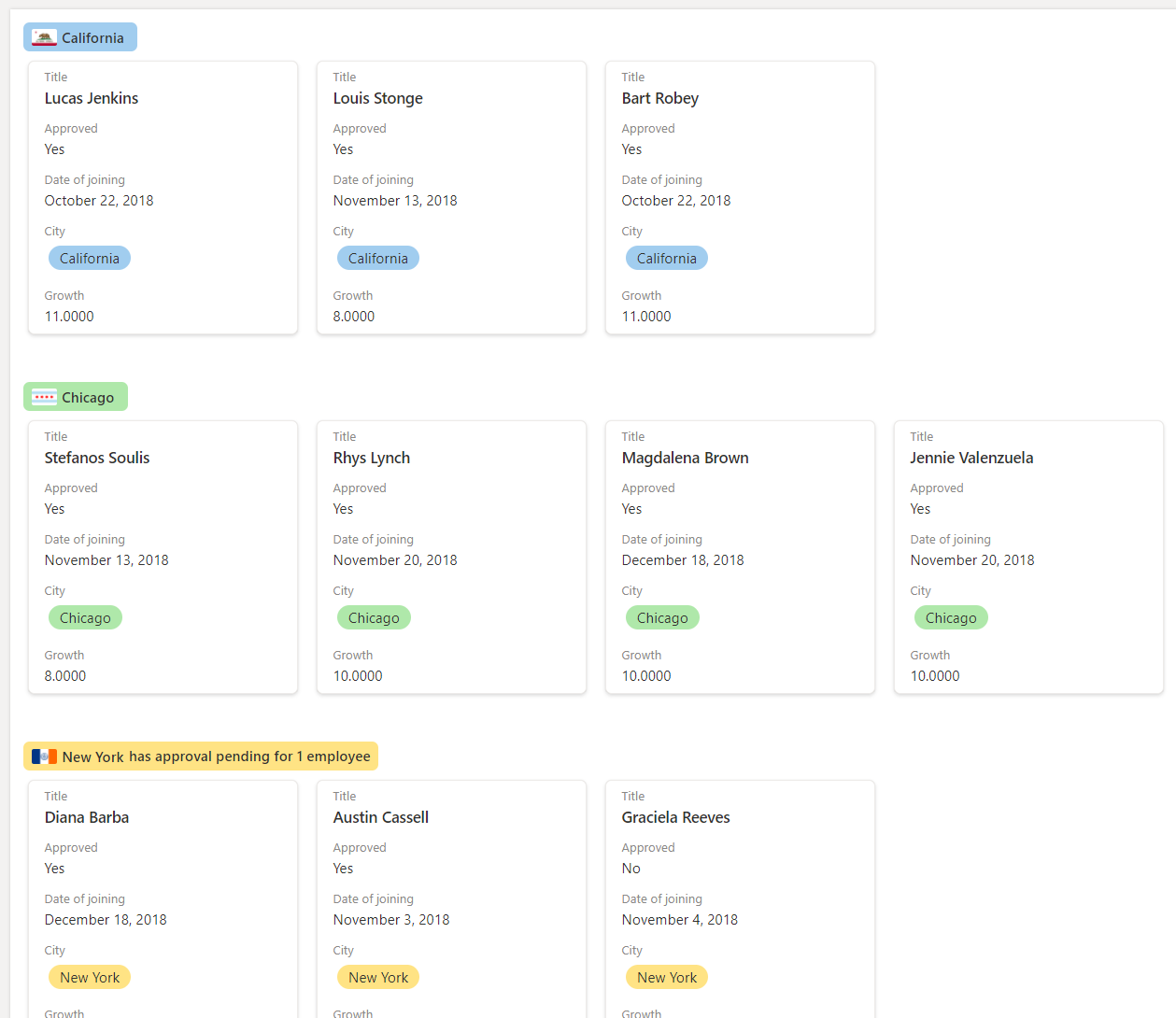Toggle the Approved status for Graciela Reeves
Viewport: 1176px width, 1018px height.
631,868
